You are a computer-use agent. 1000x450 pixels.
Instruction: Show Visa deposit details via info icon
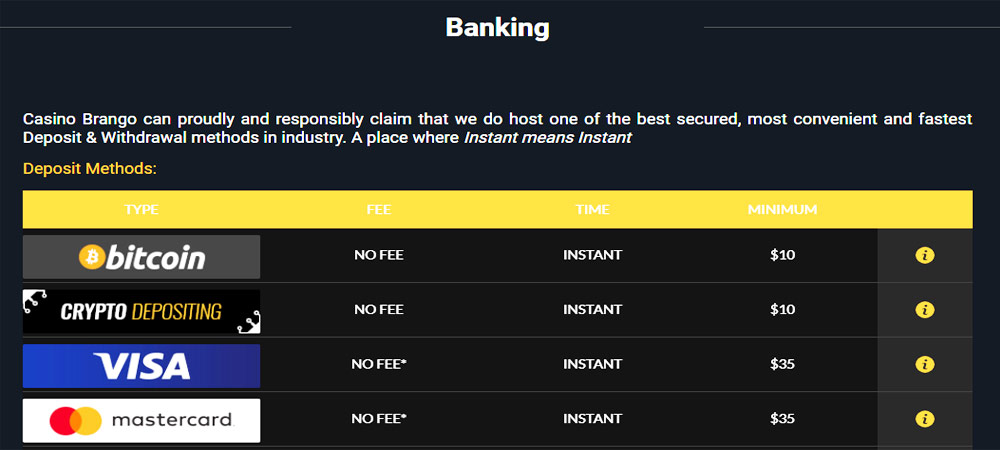tap(924, 365)
